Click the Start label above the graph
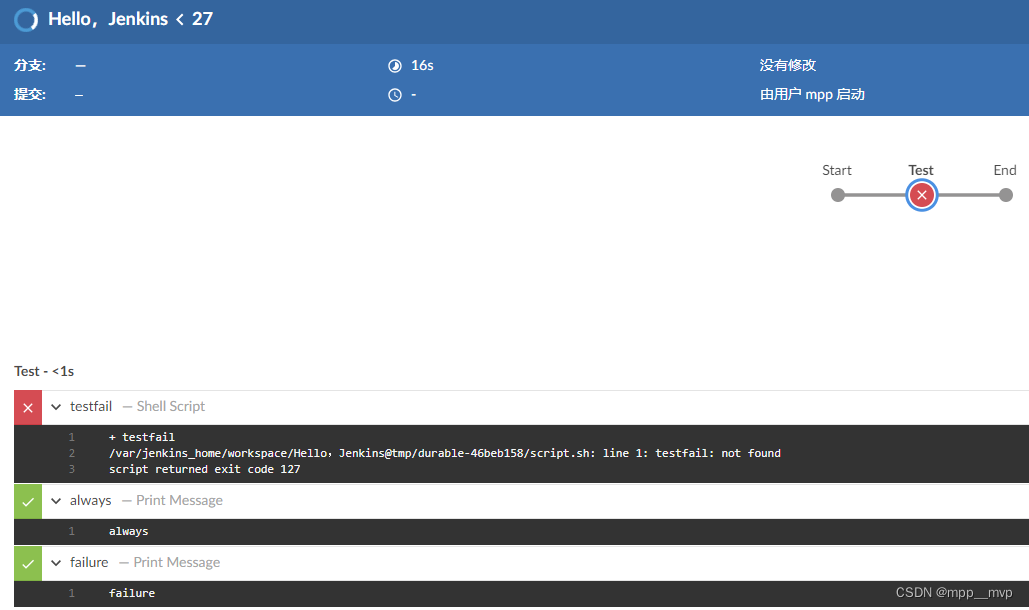Image resolution: width=1029 pixels, height=610 pixels. coord(837,171)
